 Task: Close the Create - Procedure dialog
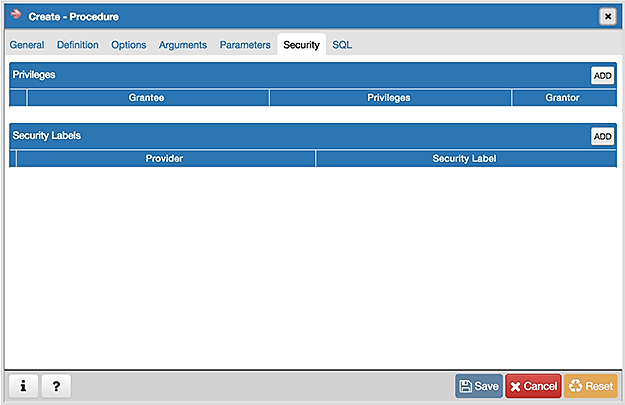(607, 16)
